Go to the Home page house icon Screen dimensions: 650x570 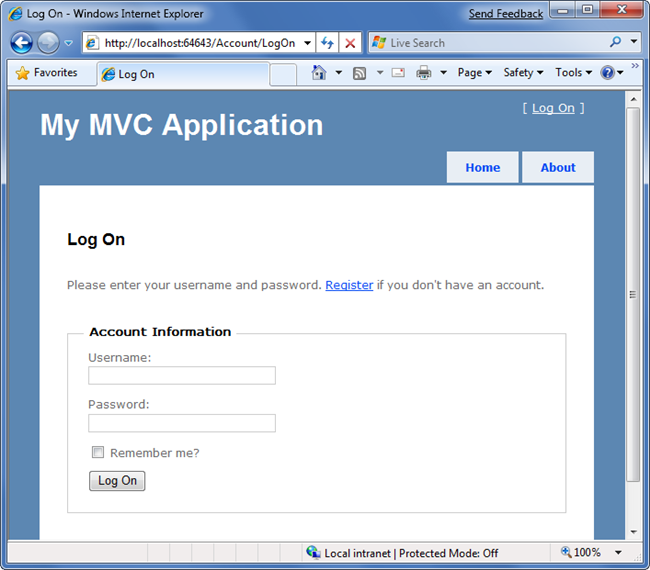click(x=319, y=73)
